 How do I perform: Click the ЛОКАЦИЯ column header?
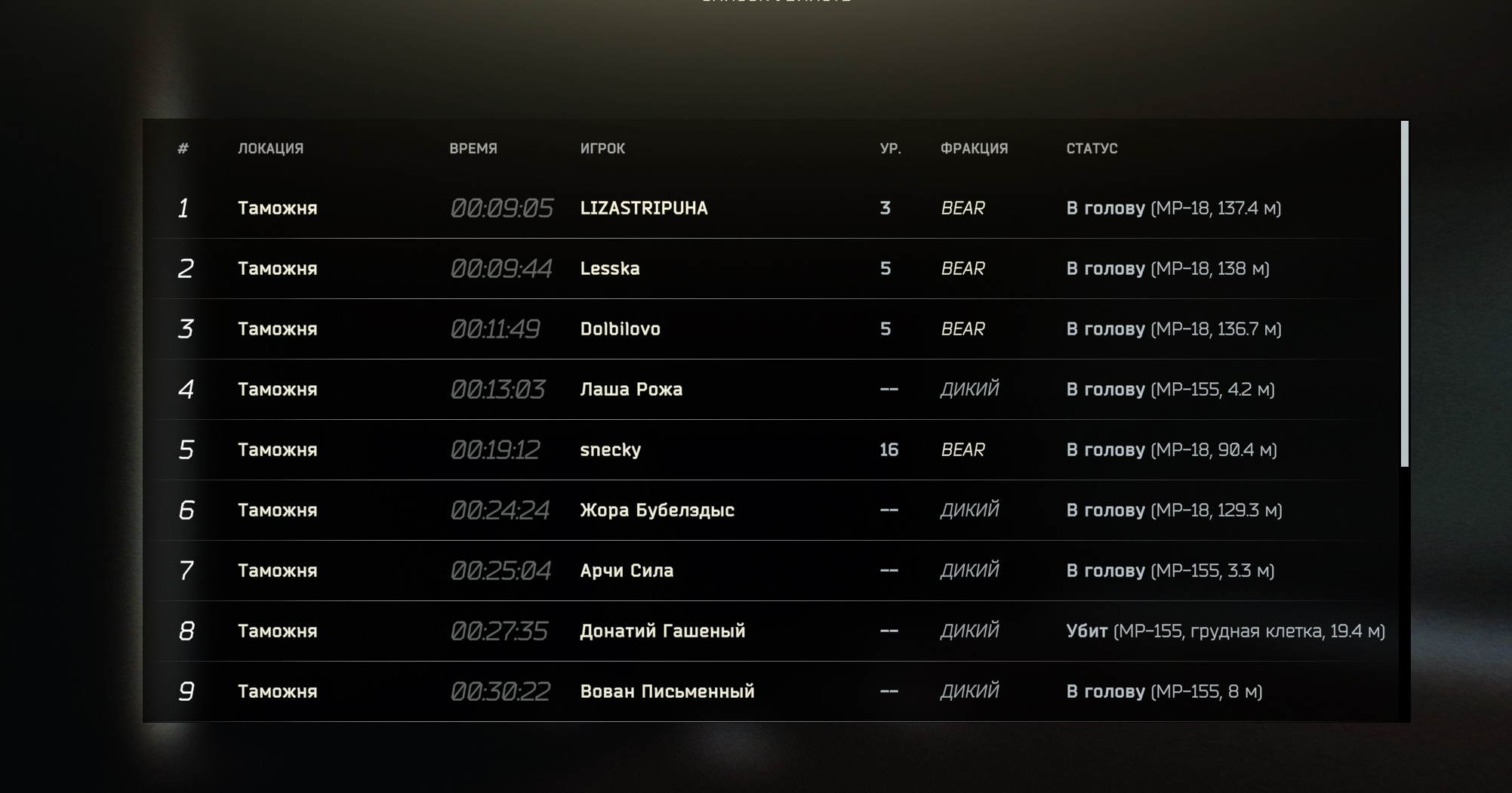[x=270, y=149]
